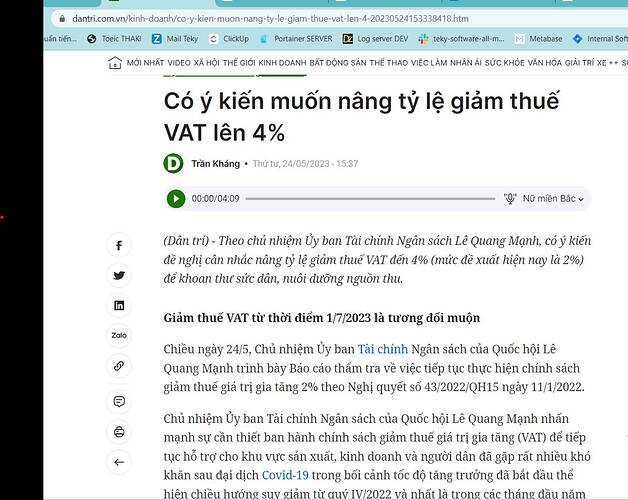Open GIẢI TRÍ section
The height and width of the screenshot is (500, 628).
(580, 63)
